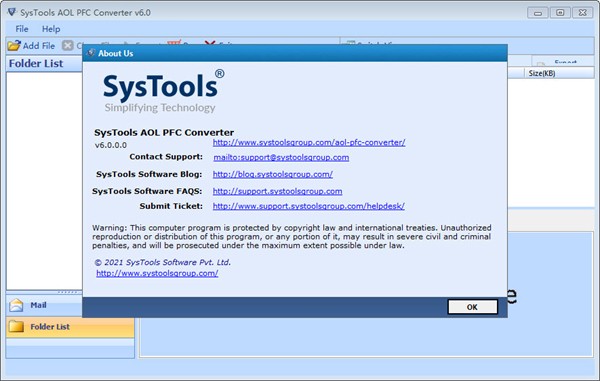The image size is (600, 381).
Task: Open the File menu
Action: [x=22, y=29]
